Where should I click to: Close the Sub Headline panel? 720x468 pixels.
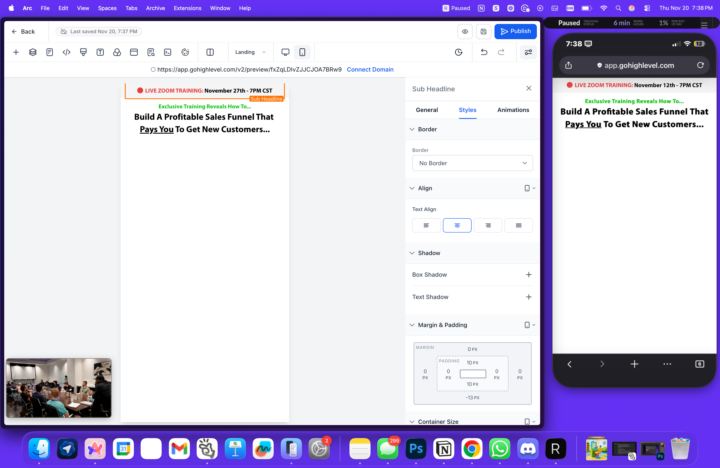[x=529, y=88]
